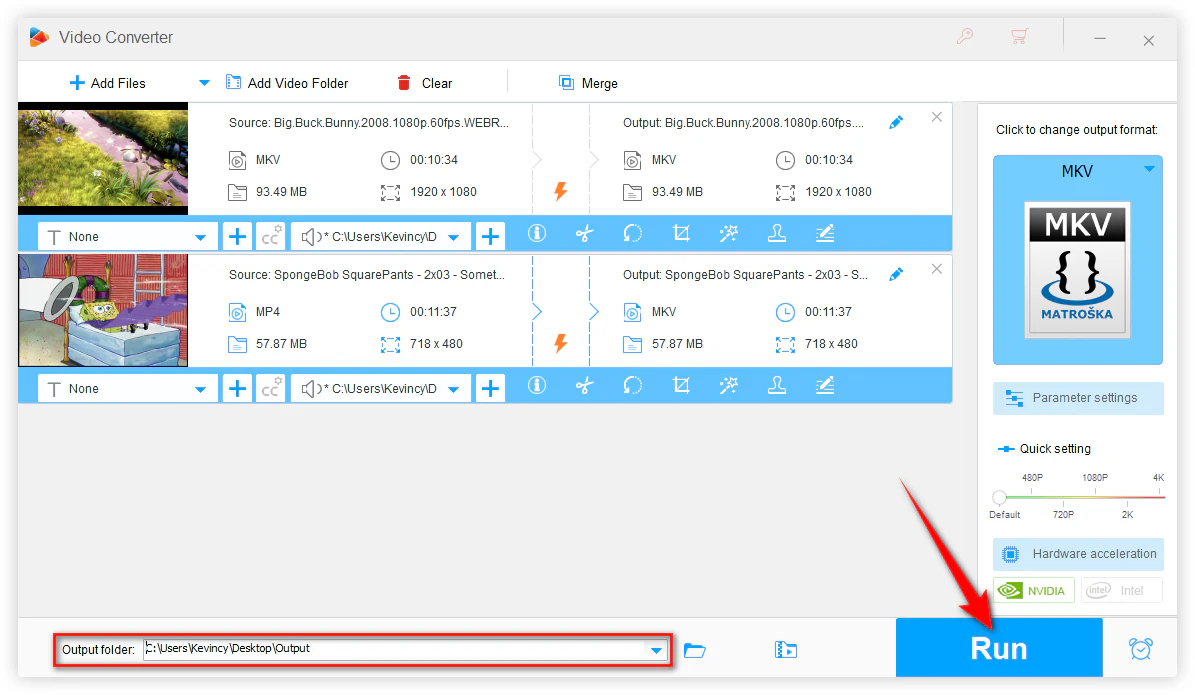Click Add Files in the top toolbar
The height and width of the screenshot is (695, 1195).
click(107, 83)
